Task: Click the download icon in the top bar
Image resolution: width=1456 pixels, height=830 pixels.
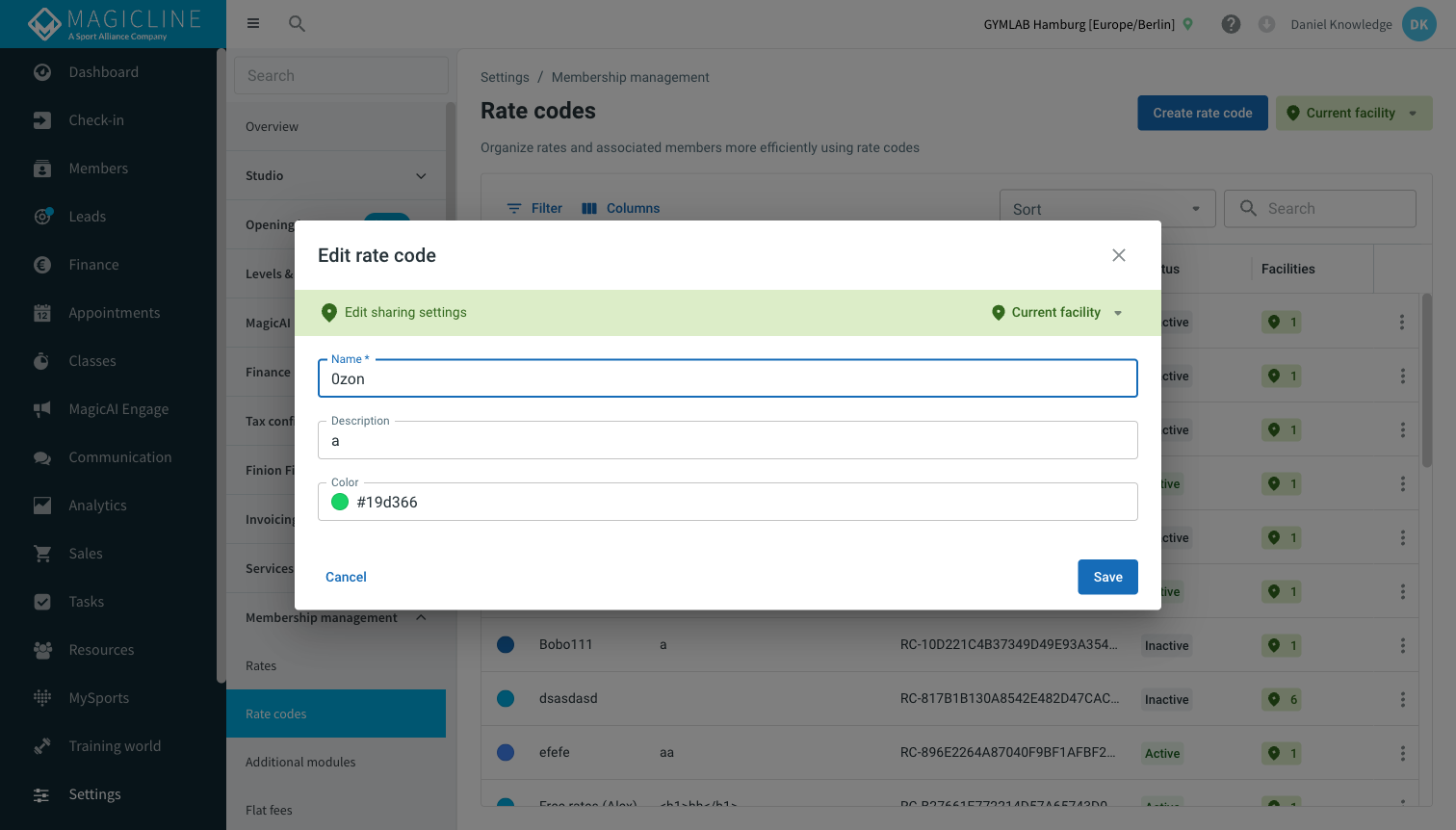Action: 1266,24
